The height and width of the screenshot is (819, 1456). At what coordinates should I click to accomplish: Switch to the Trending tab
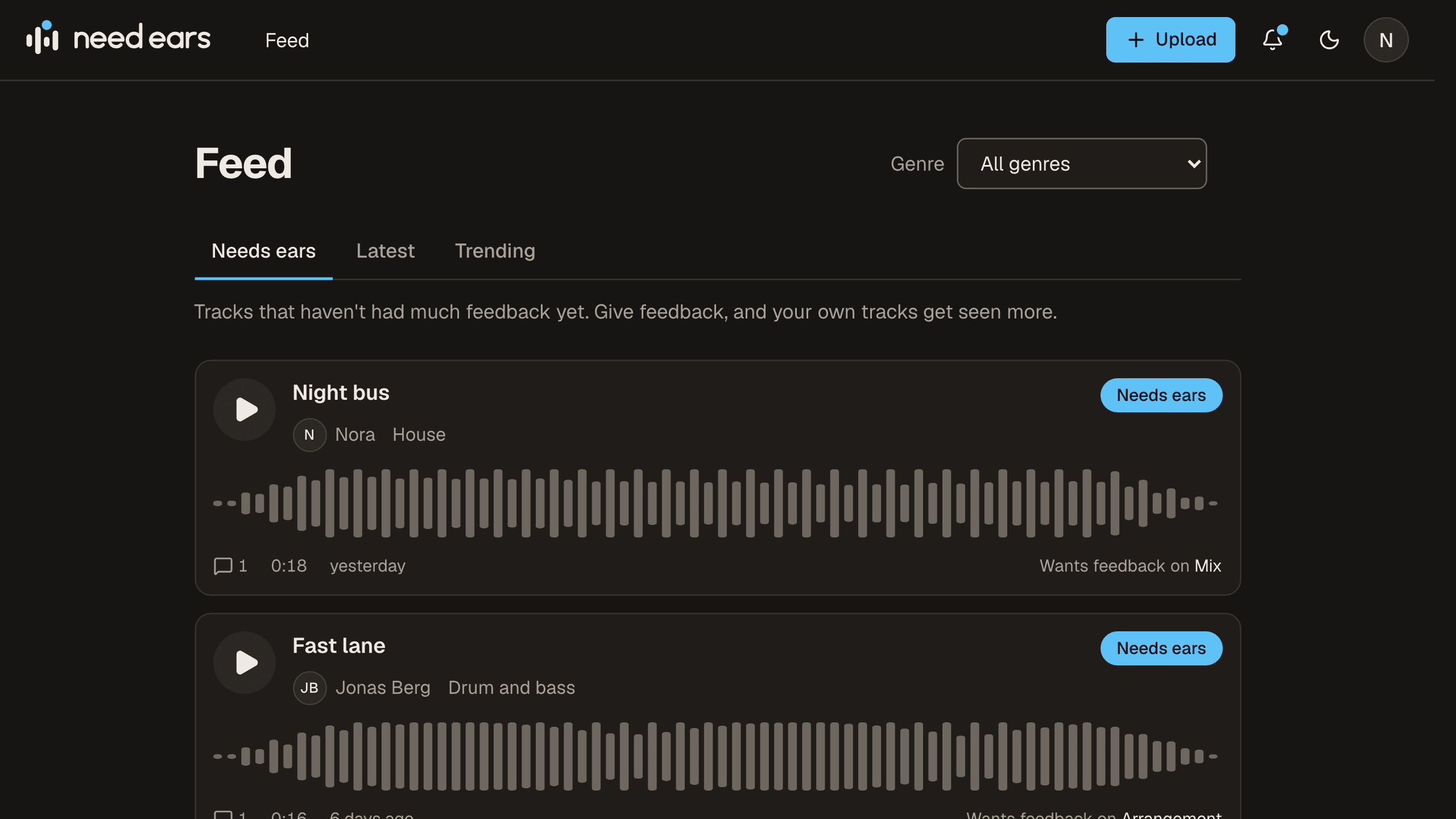[495, 251]
